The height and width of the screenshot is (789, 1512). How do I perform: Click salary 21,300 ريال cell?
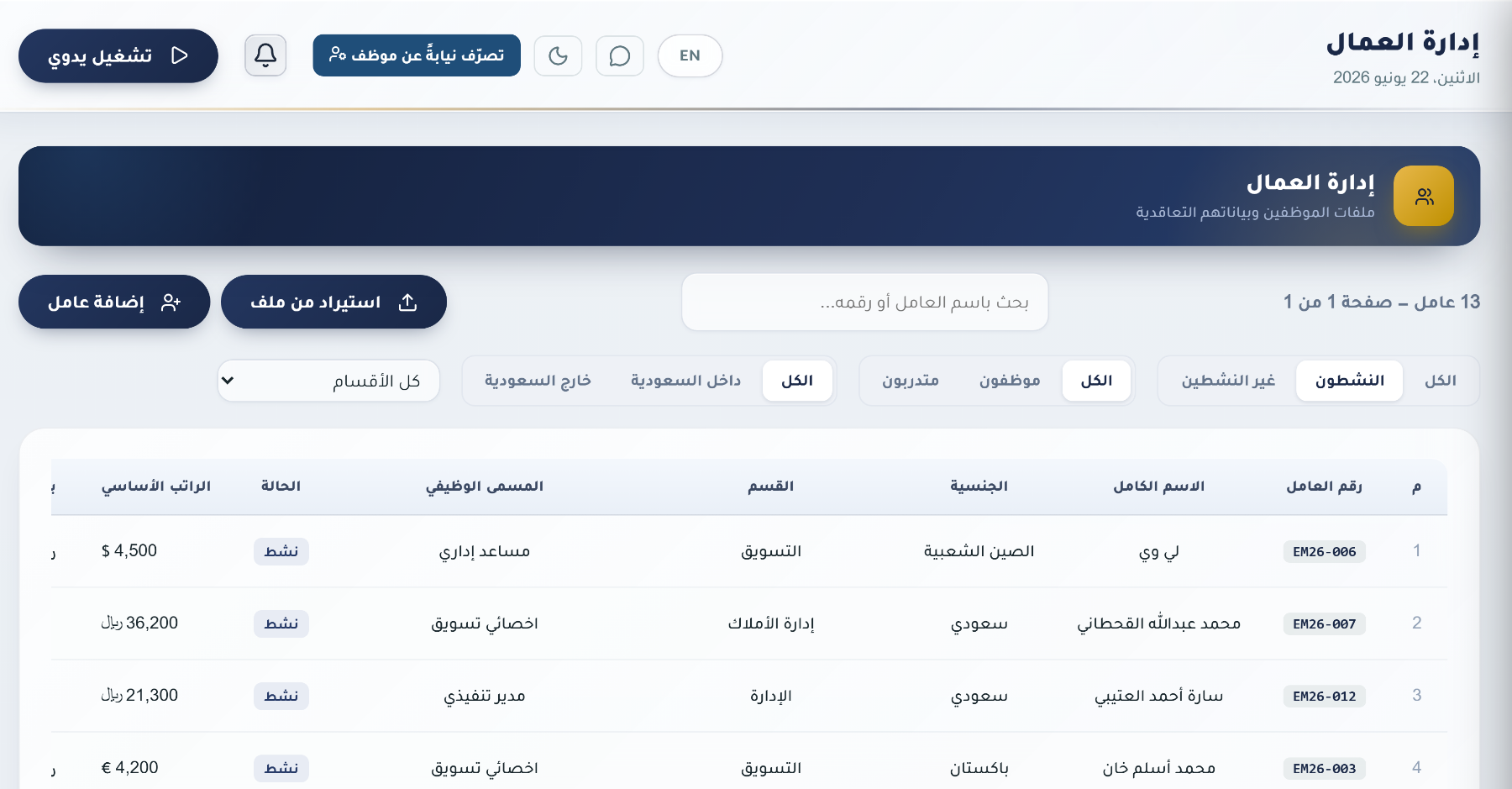(x=139, y=696)
